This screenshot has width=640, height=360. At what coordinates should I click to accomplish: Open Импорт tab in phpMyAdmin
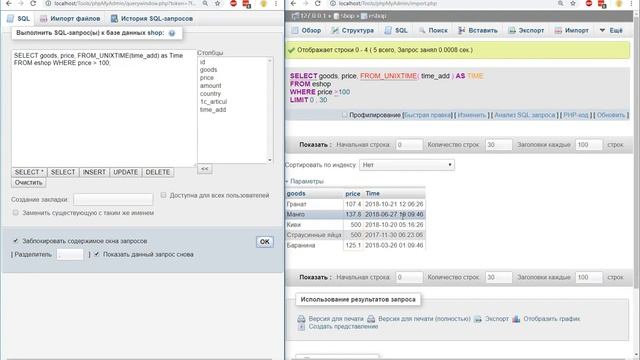571,30
